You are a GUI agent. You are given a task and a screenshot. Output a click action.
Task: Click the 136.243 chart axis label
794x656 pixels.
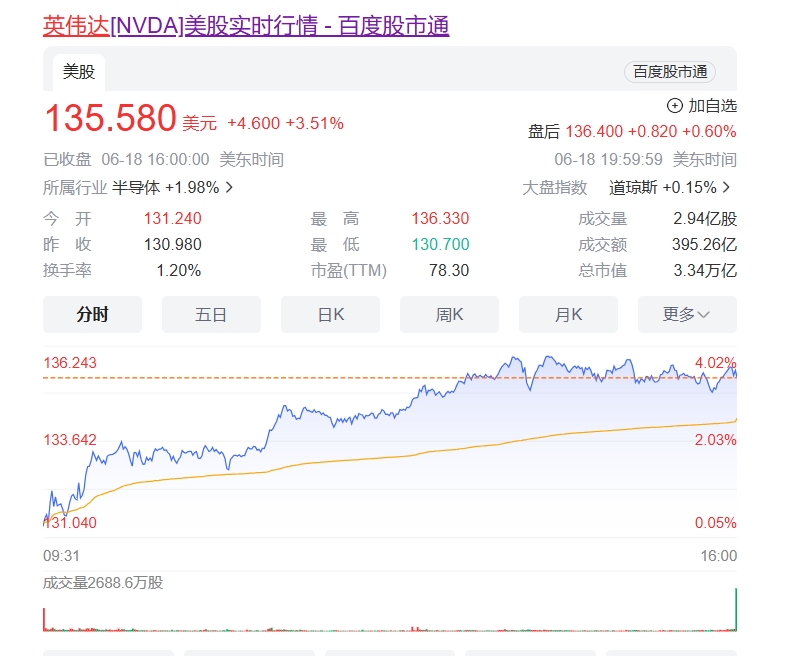coord(70,363)
